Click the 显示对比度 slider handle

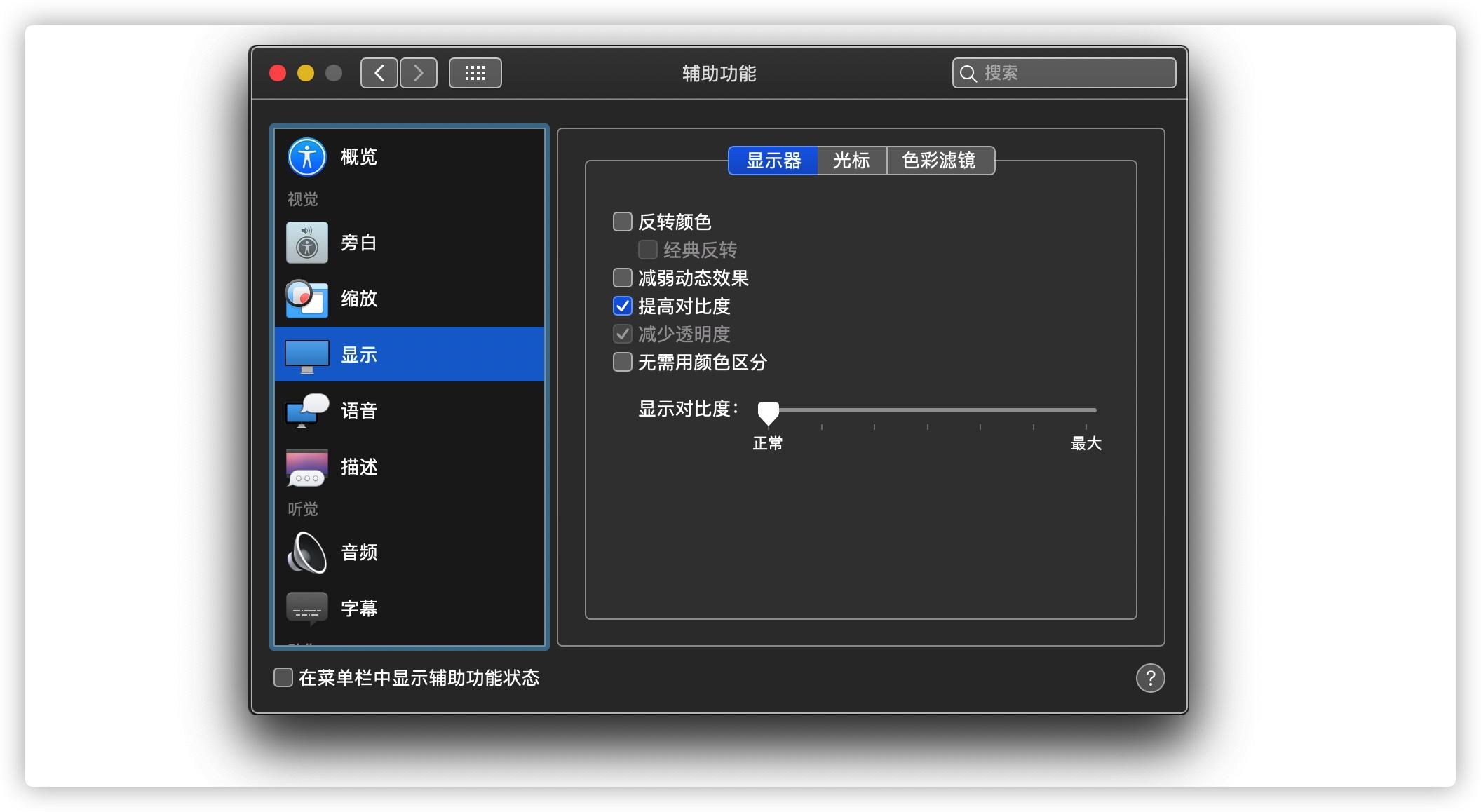coord(769,412)
